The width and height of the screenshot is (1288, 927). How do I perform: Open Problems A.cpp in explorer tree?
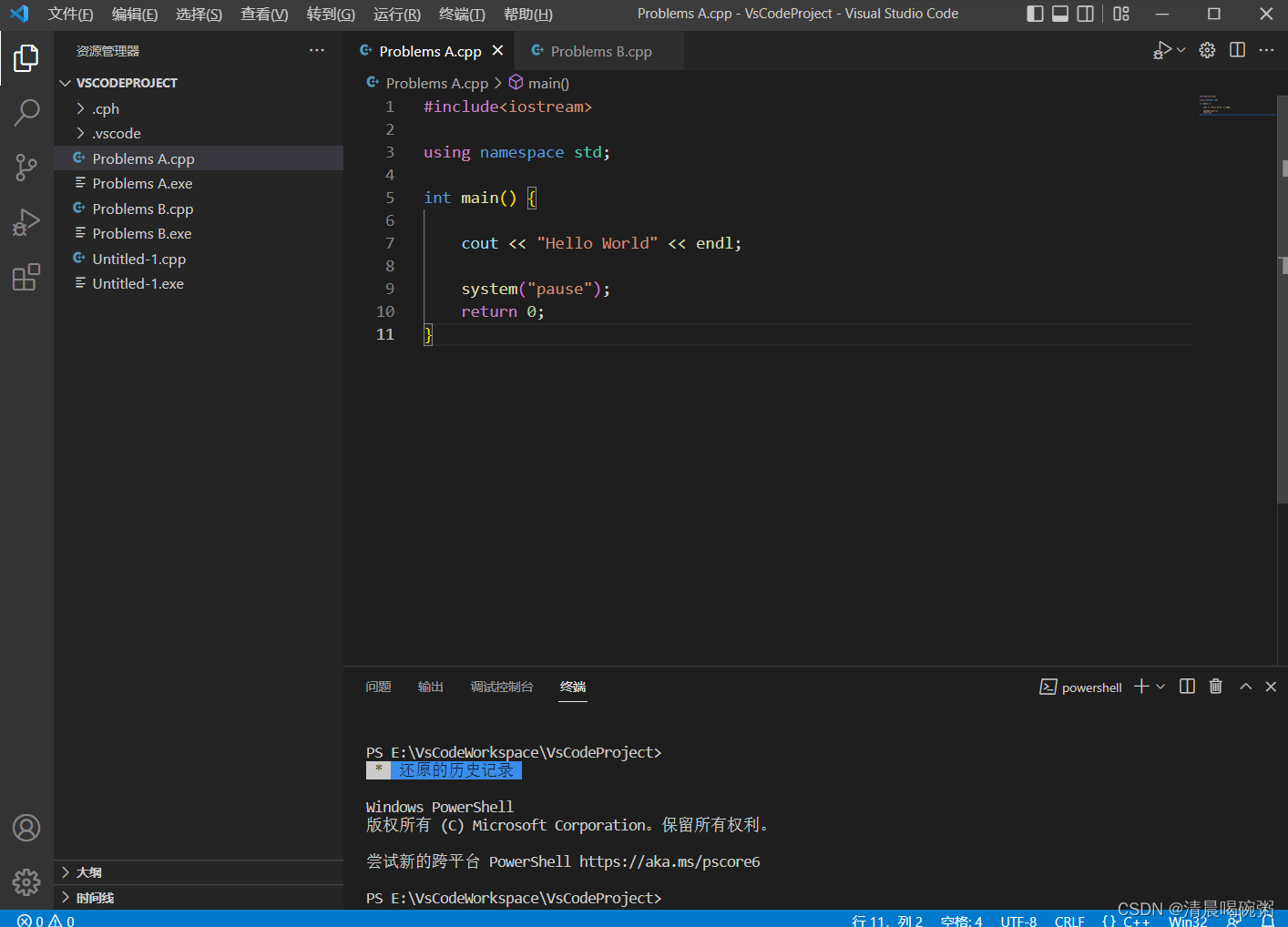(199, 158)
